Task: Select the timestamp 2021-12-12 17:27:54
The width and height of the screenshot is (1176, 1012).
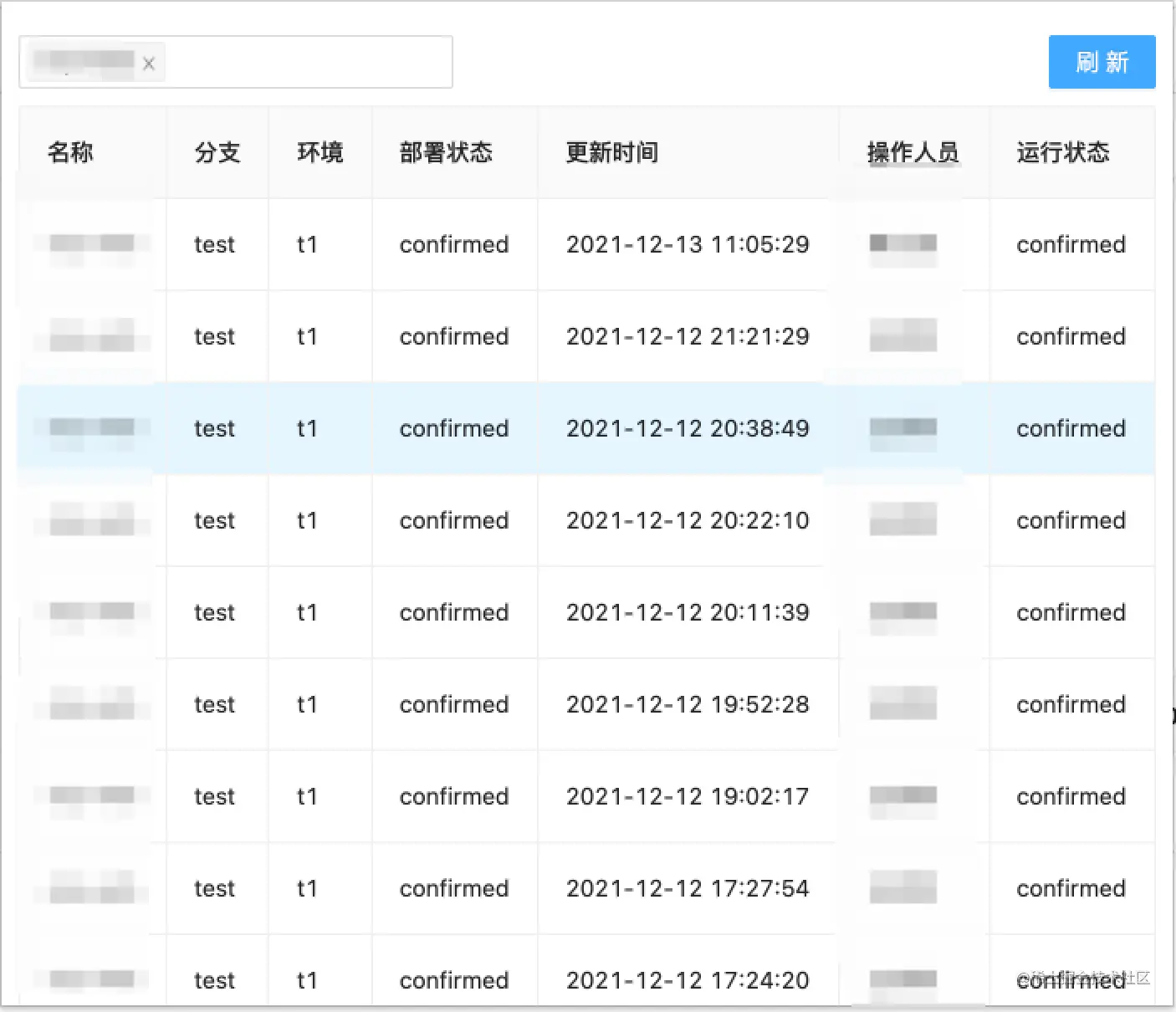Action: (688, 888)
